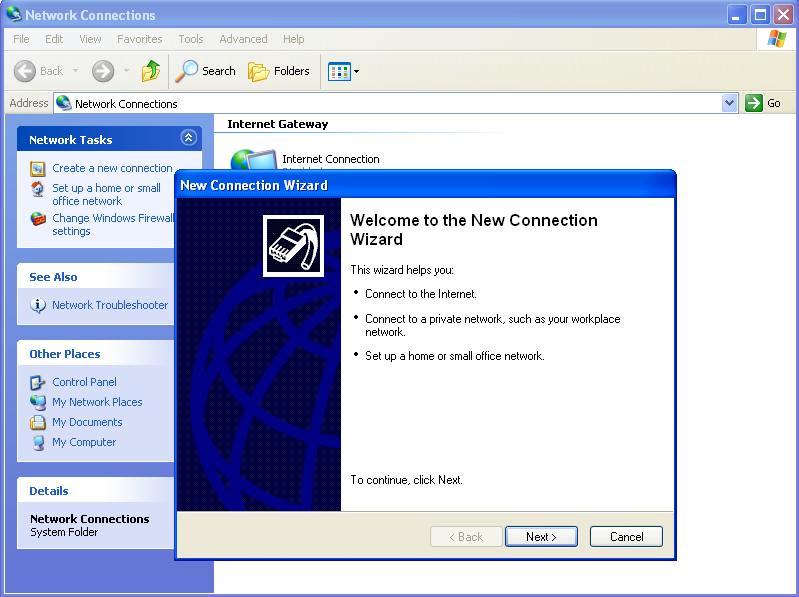Open the Edit menu
This screenshot has height=597, width=799.
[54, 39]
